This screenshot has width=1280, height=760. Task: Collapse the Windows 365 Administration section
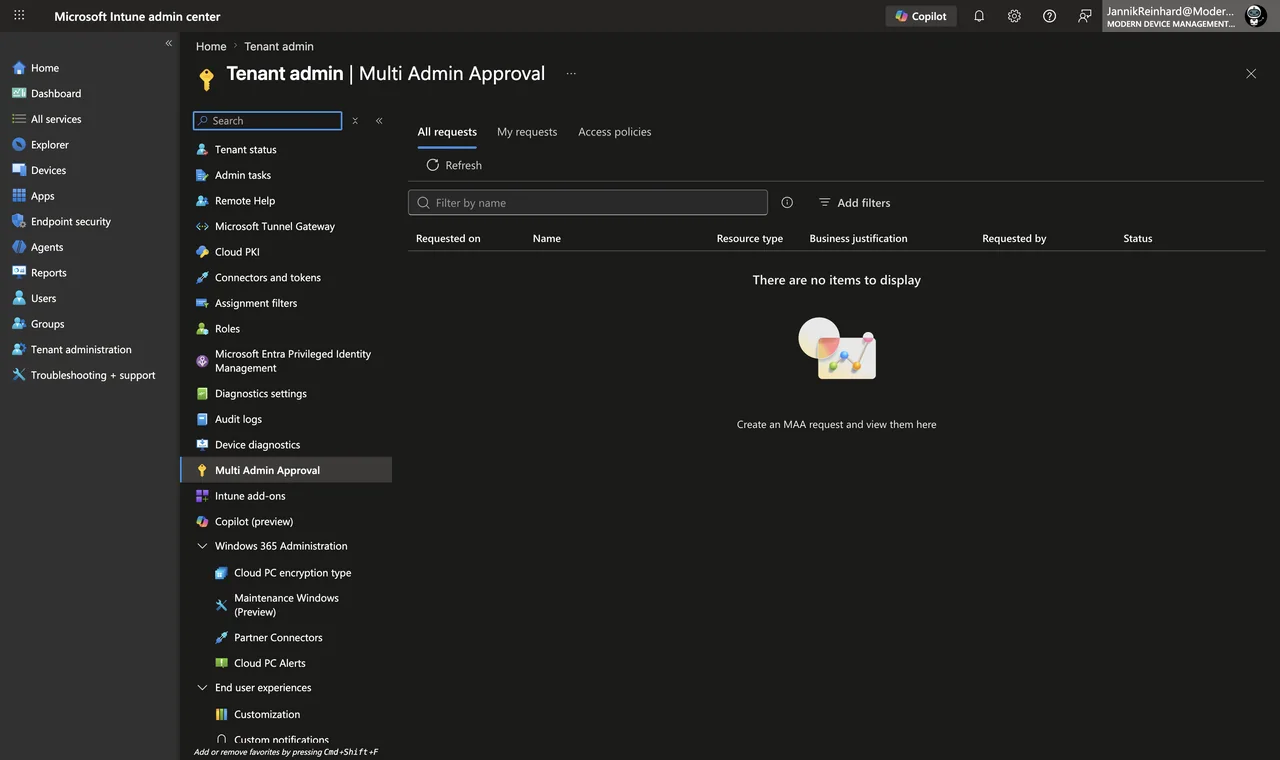tap(202, 546)
